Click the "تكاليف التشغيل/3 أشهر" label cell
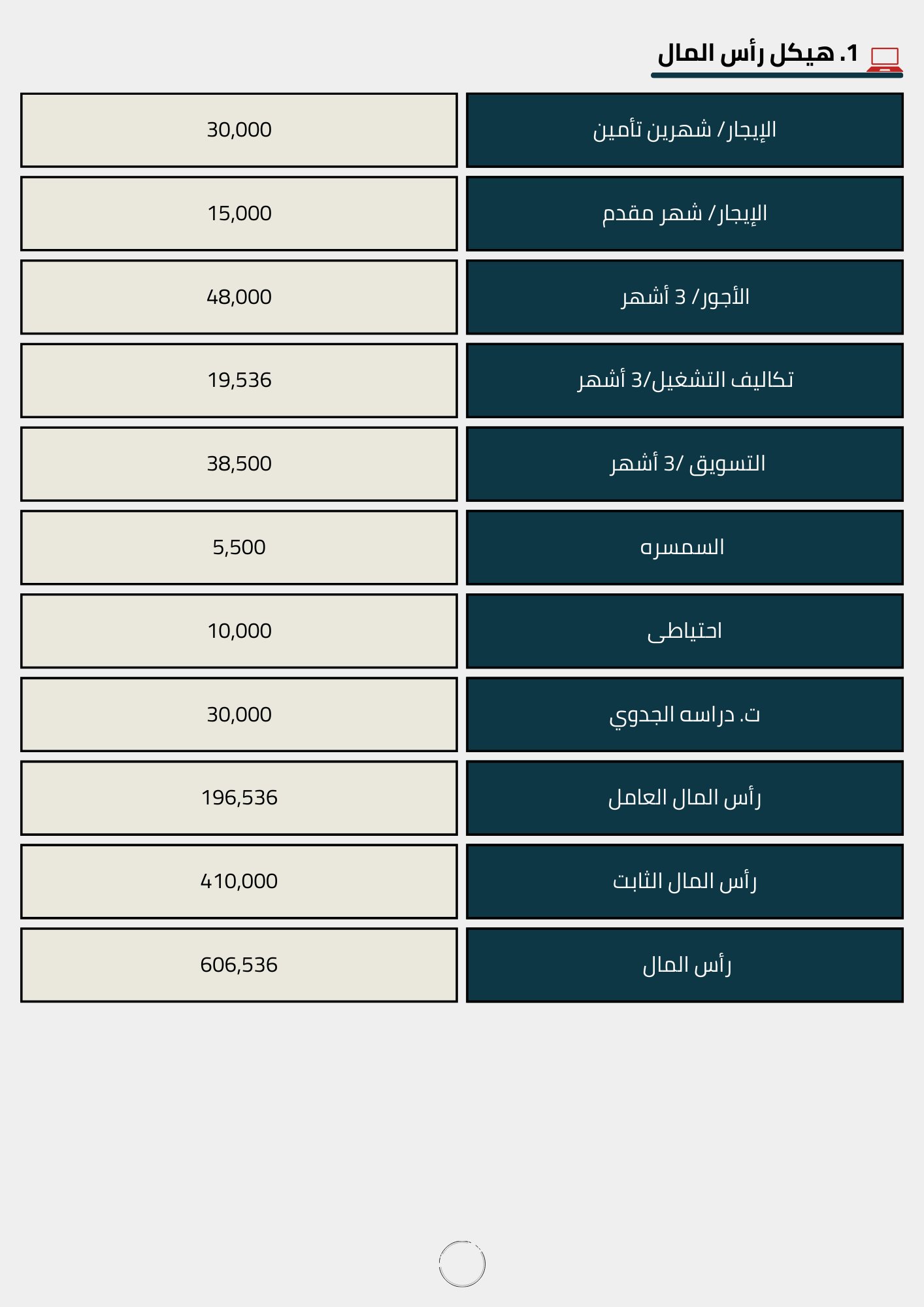The image size is (924, 1307). pyautogui.click(x=685, y=380)
